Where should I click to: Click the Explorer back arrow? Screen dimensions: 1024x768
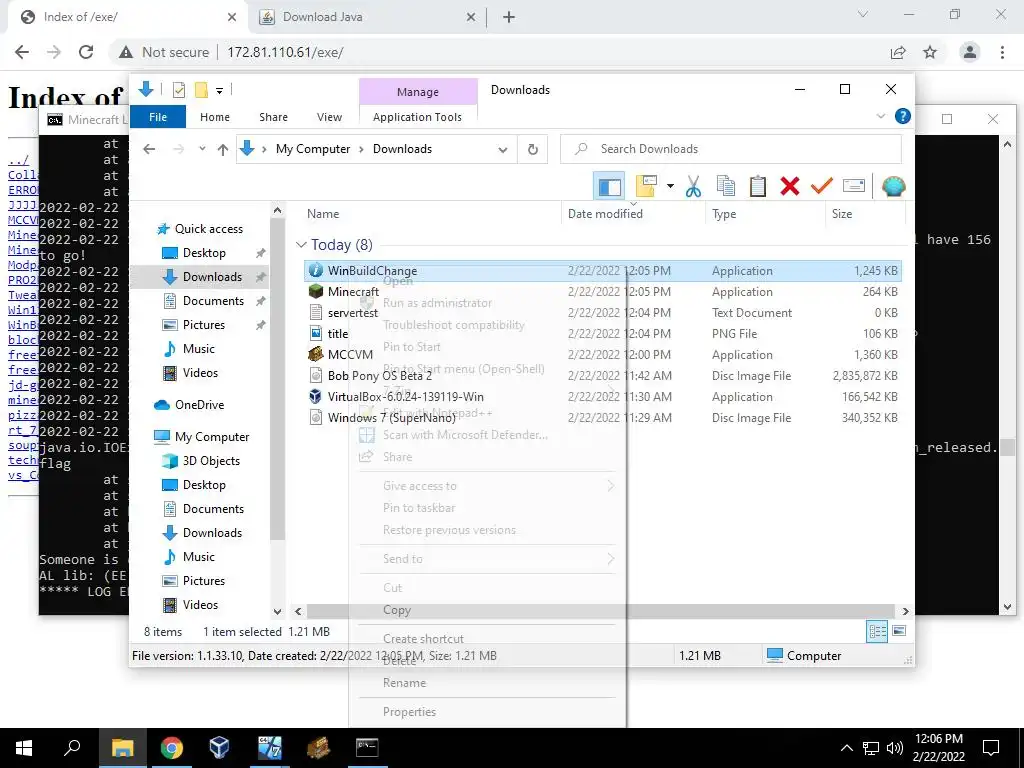pyautogui.click(x=149, y=150)
